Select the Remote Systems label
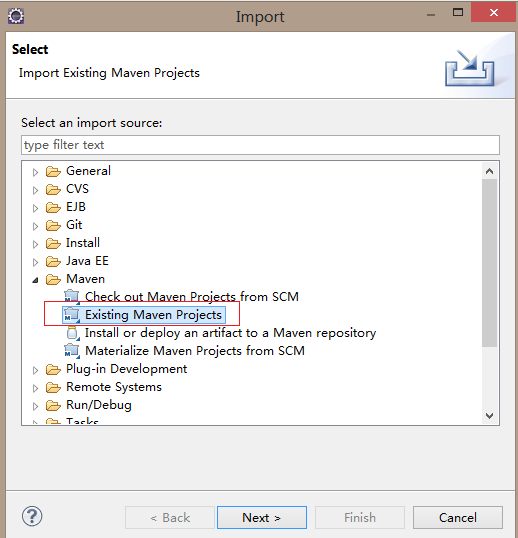 (x=114, y=387)
